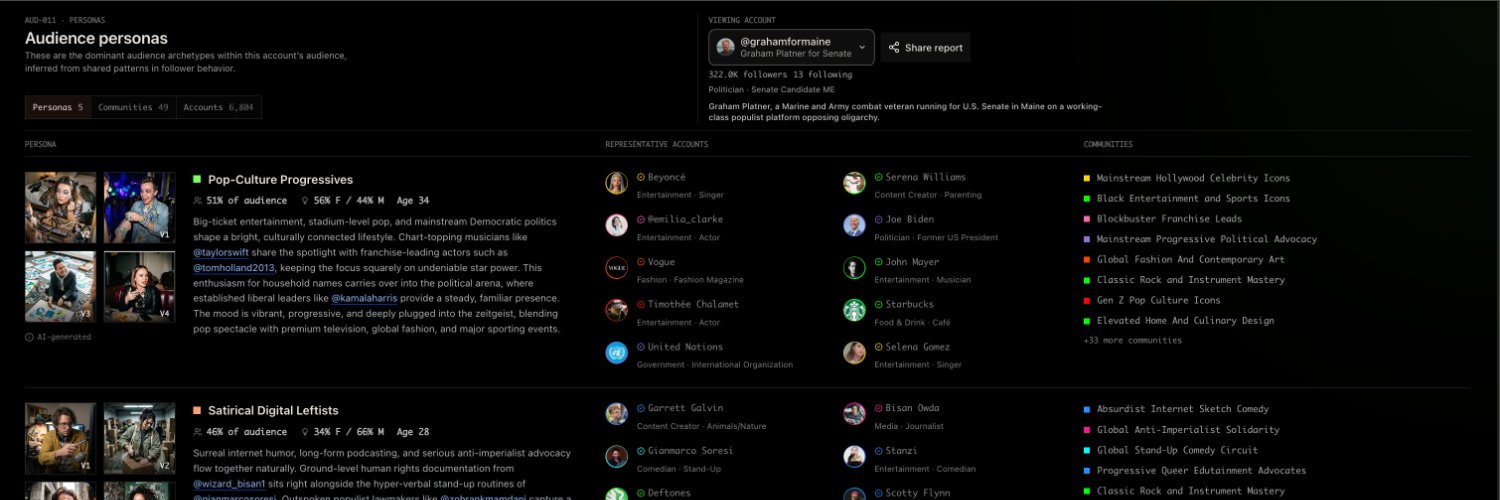Screen dimensions: 1500x500
Task: Select Gen Z Pop Culture Icons community
Action: [1159, 300]
